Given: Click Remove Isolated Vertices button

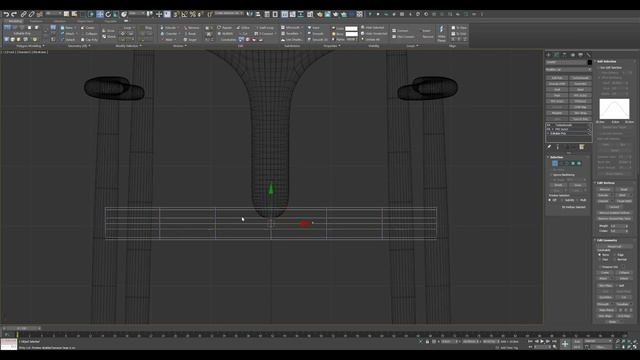Looking at the screenshot, I should click(614, 213).
